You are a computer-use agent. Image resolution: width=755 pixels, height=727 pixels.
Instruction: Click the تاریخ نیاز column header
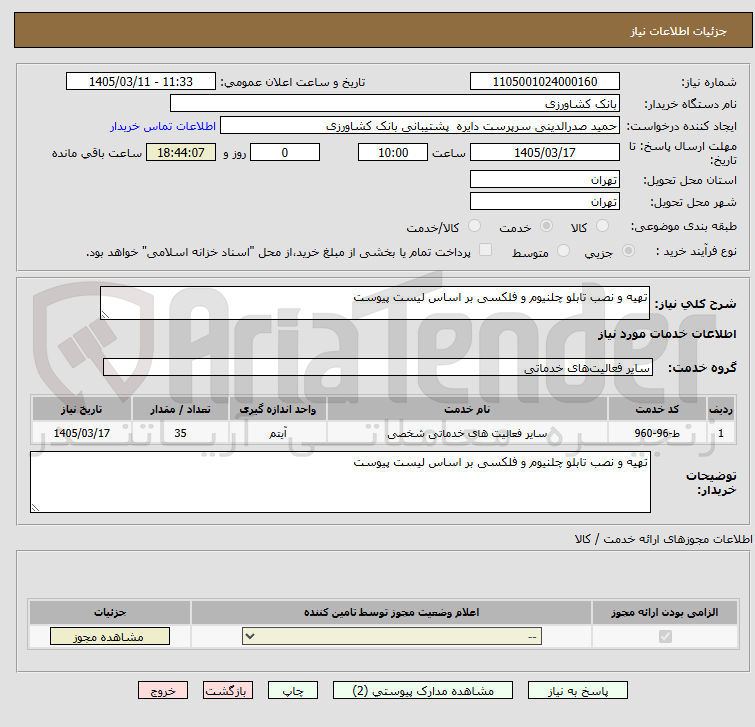[x=81, y=409]
